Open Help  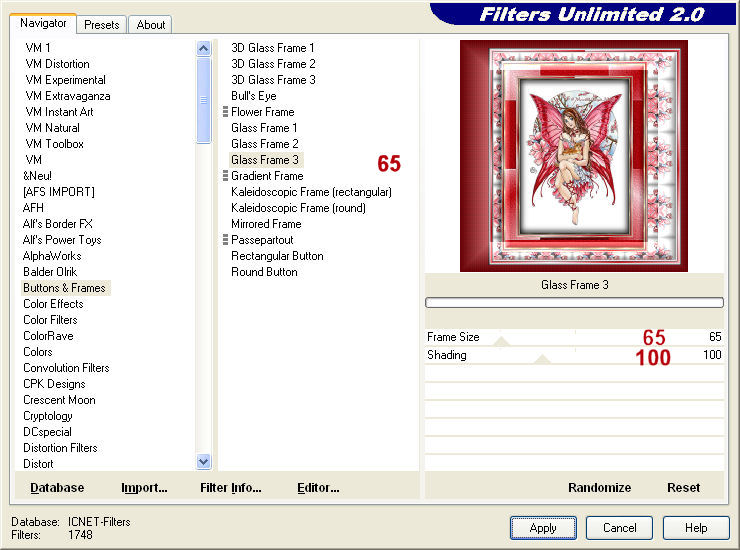click(696, 528)
